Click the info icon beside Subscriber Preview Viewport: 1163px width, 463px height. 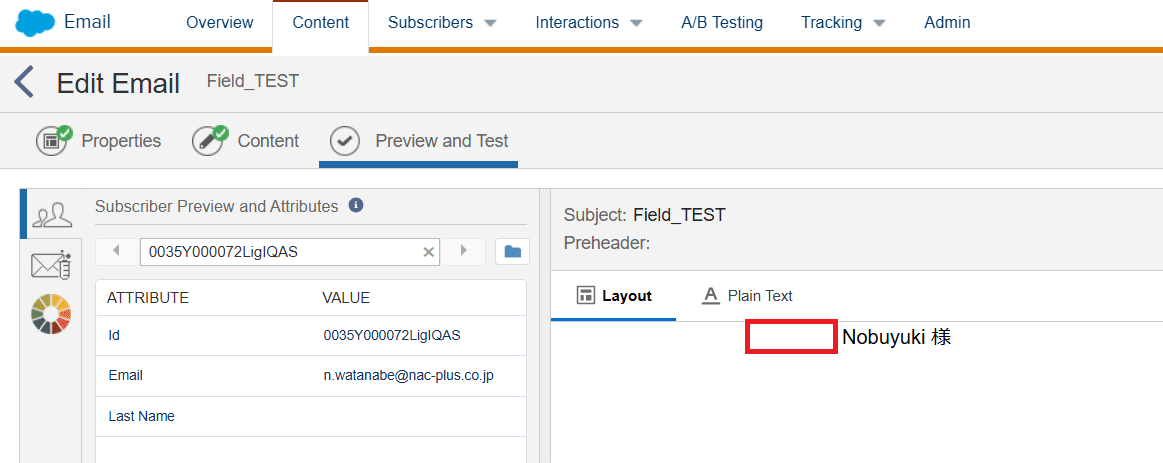point(356,206)
